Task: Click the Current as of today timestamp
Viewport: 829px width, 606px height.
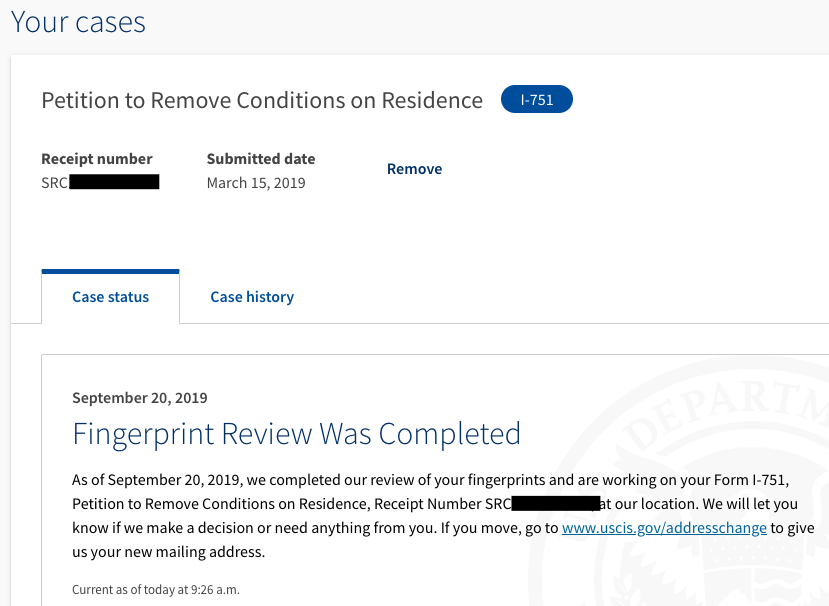Action: coord(156,590)
